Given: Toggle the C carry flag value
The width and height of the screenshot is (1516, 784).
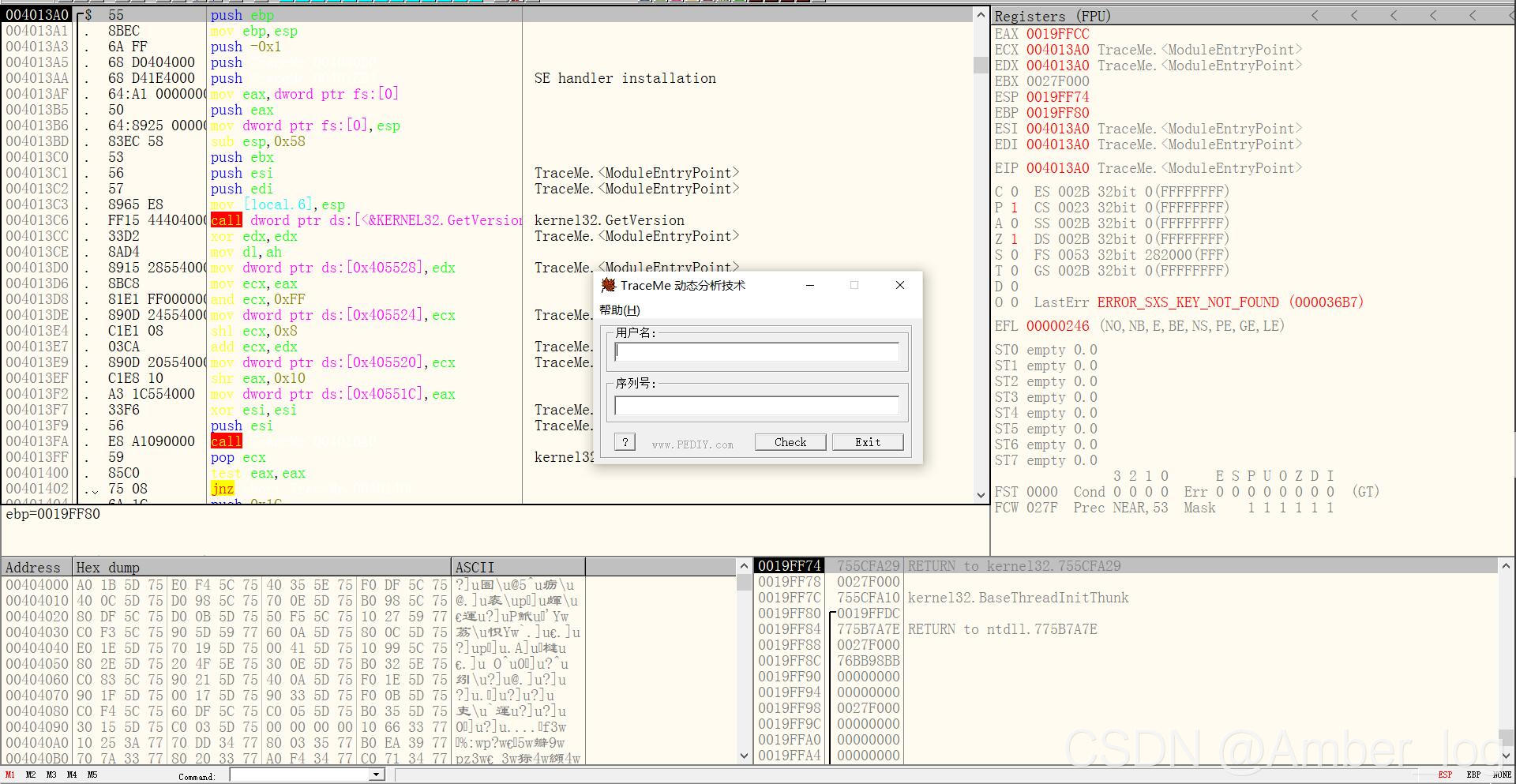Looking at the screenshot, I should [1015, 192].
